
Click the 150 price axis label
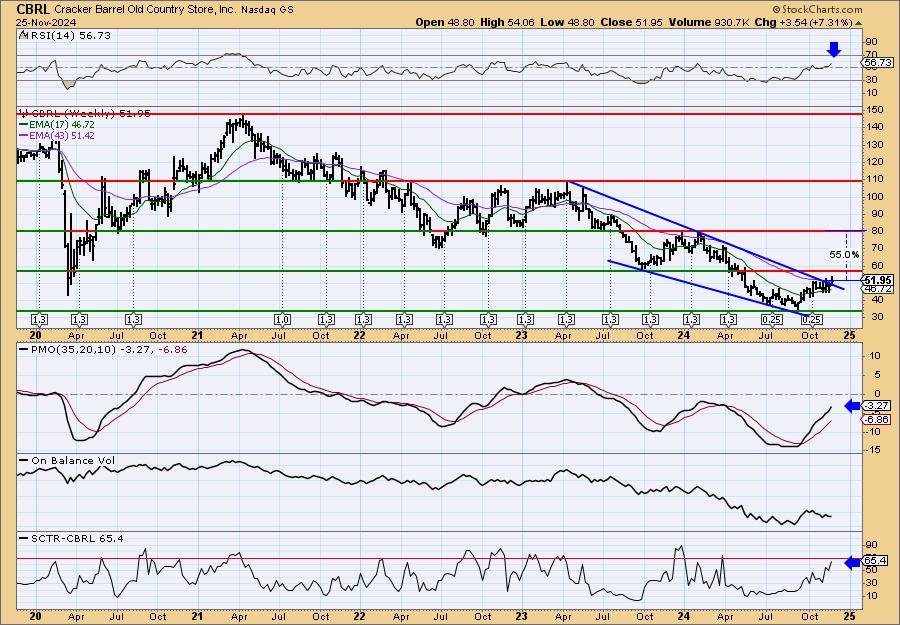point(876,110)
